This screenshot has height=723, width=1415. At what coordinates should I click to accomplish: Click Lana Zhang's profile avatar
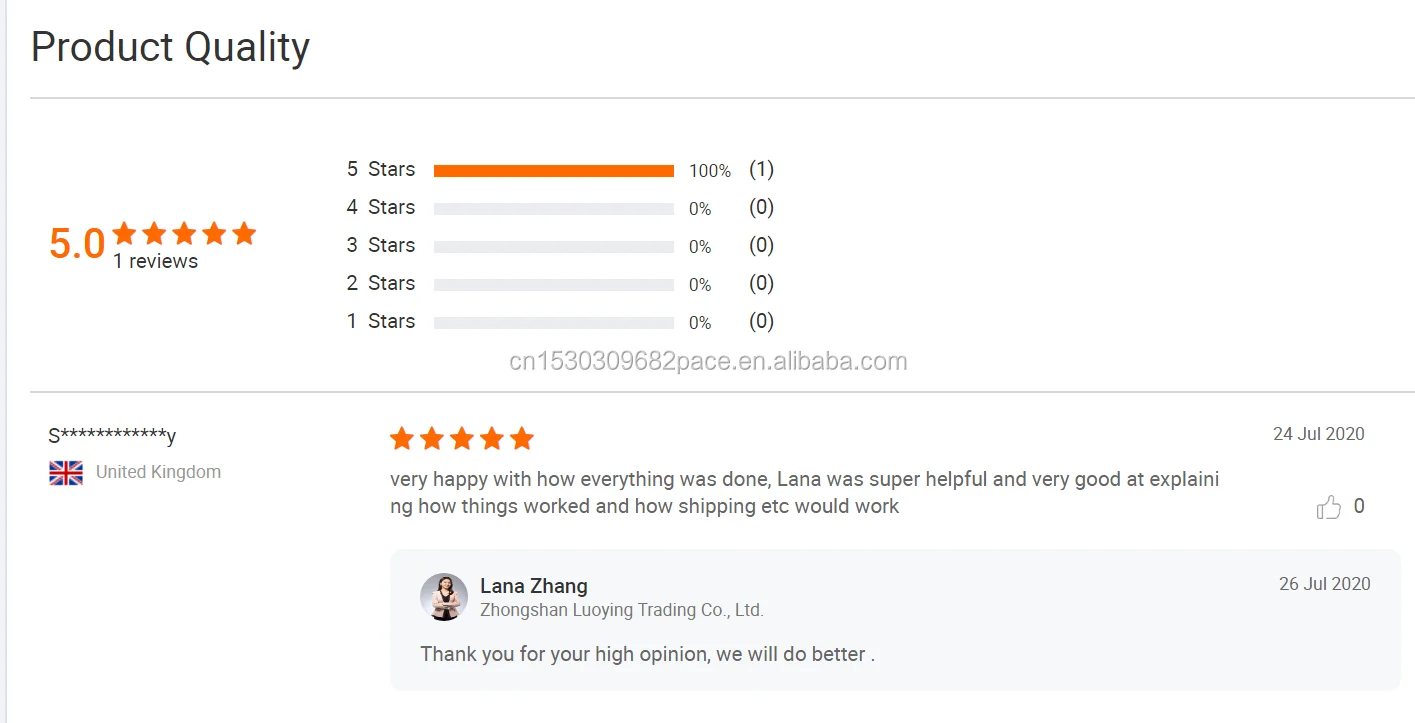pos(444,597)
